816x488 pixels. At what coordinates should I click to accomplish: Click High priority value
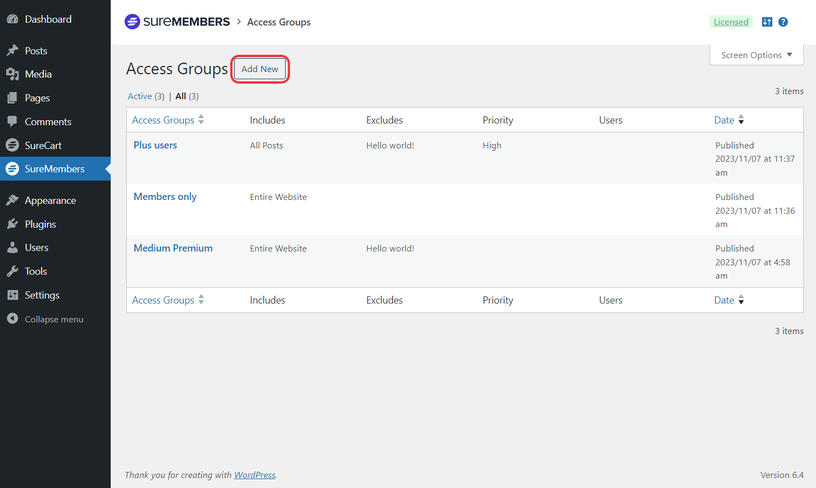(492, 145)
